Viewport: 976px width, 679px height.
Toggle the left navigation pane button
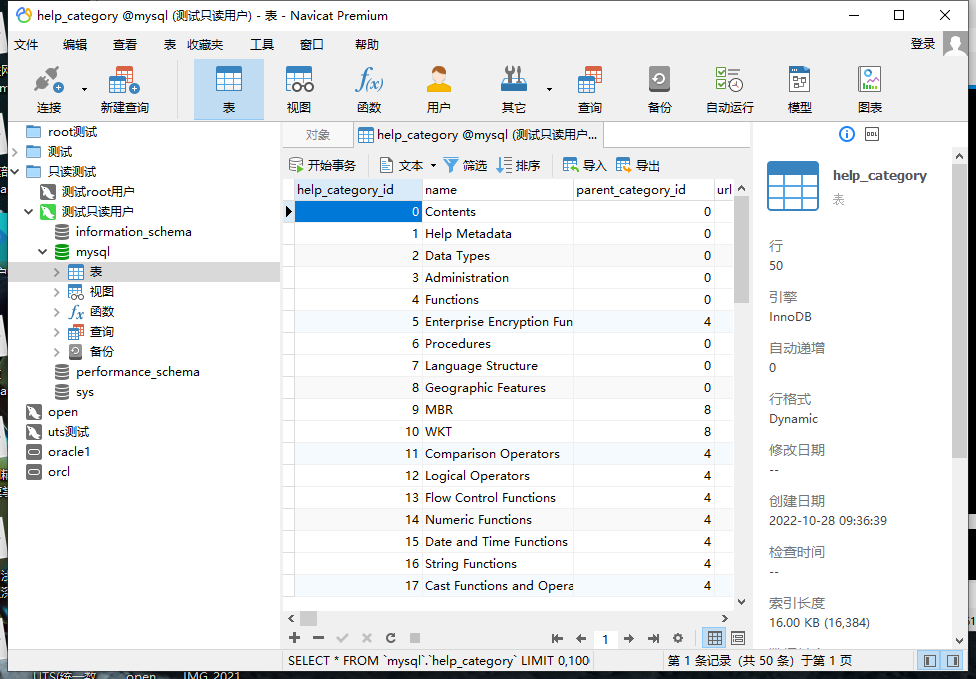click(x=930, y=660)
